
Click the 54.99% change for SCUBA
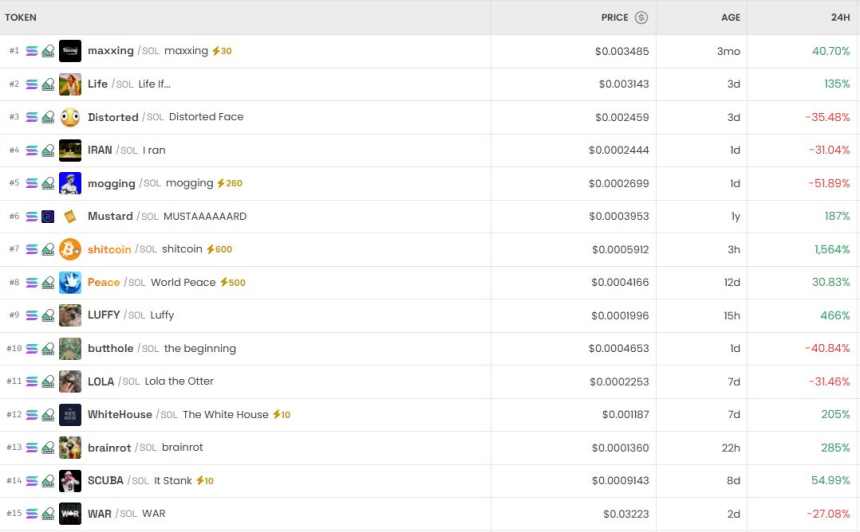tap(830, 481)
